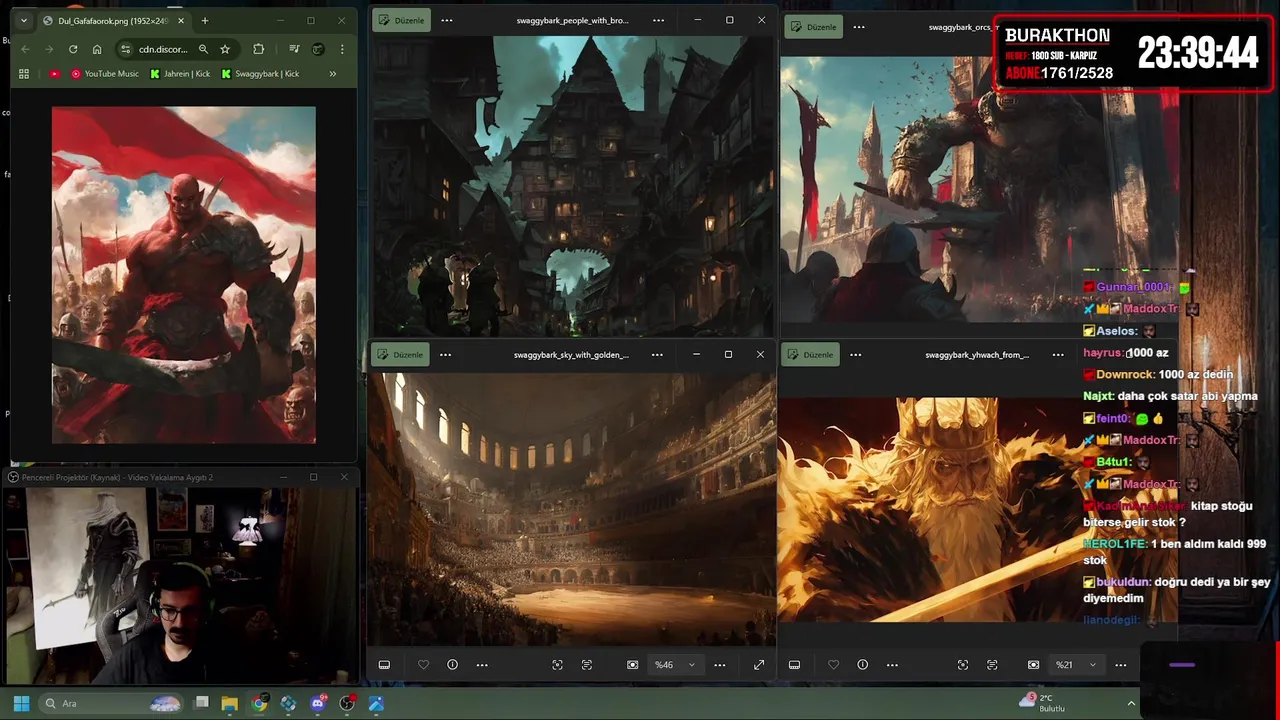Click the cdn.discor... address bar
Image resolution: width=1280 pixels, height=720 pixels.
pyautogui.click(x=162, y=49)
